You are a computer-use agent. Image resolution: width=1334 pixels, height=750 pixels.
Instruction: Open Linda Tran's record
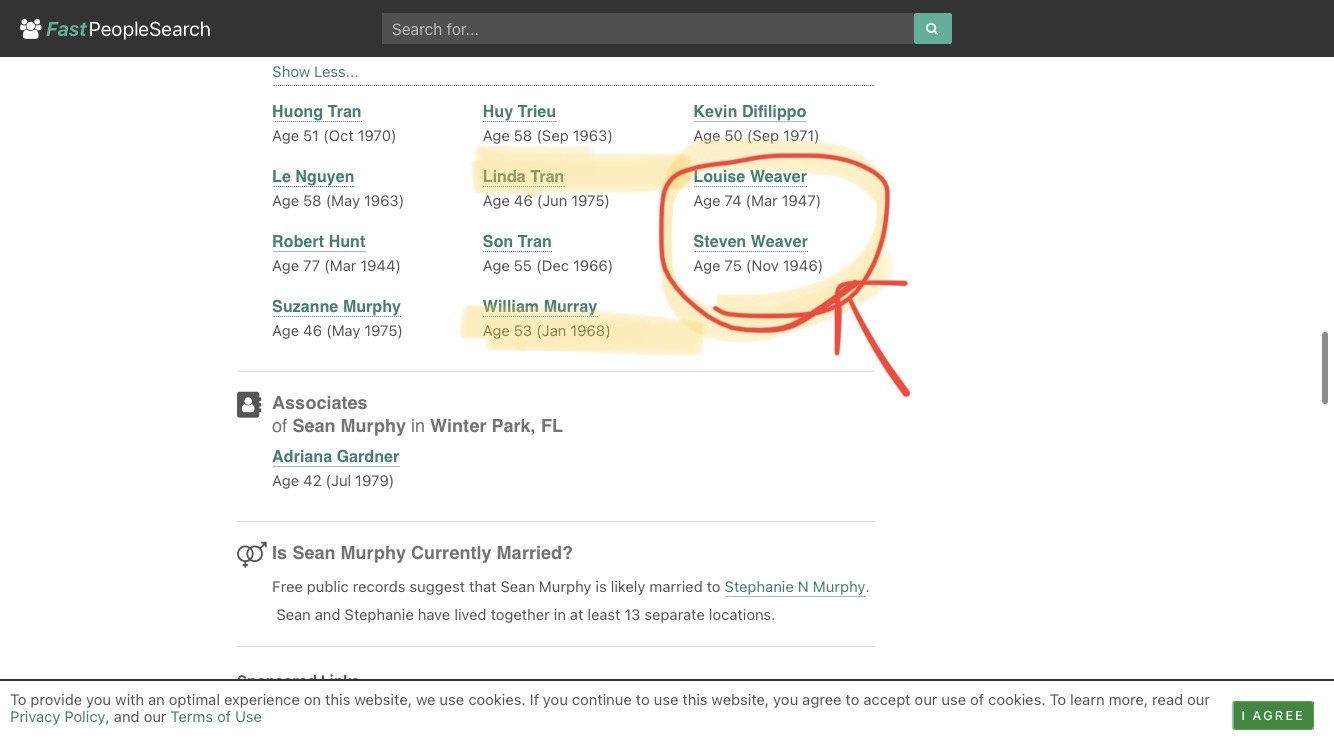pos(523,176)
